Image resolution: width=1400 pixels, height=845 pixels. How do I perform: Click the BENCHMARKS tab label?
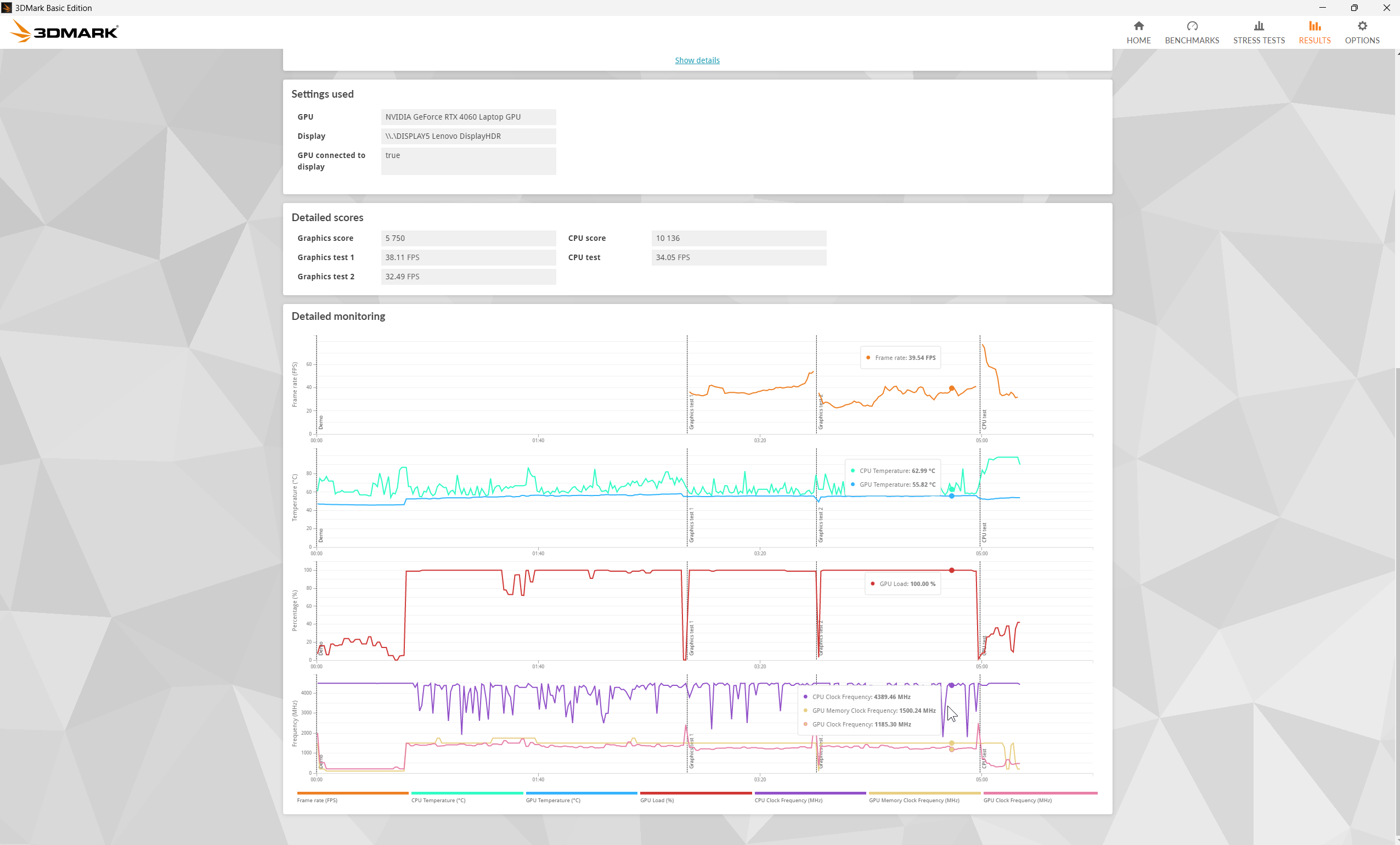coord(1192,41)
